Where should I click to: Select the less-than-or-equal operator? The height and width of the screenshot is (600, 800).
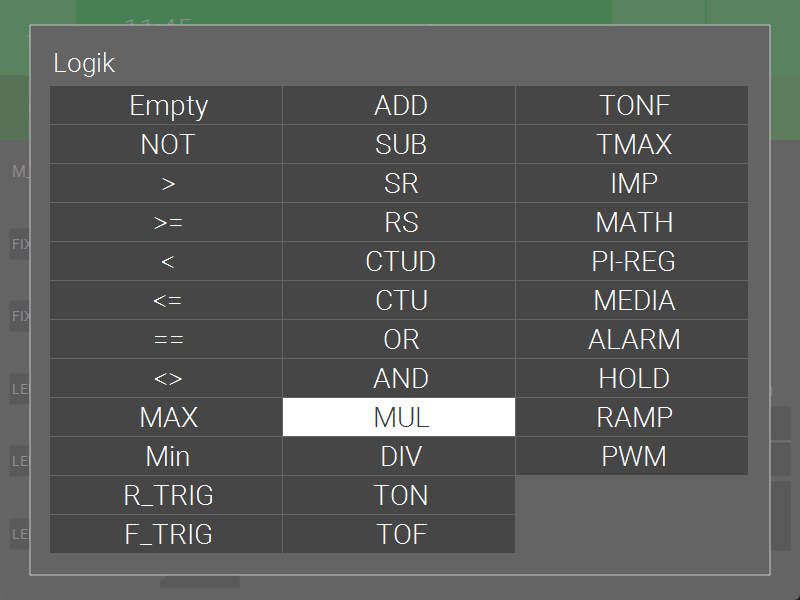(167, 300)
